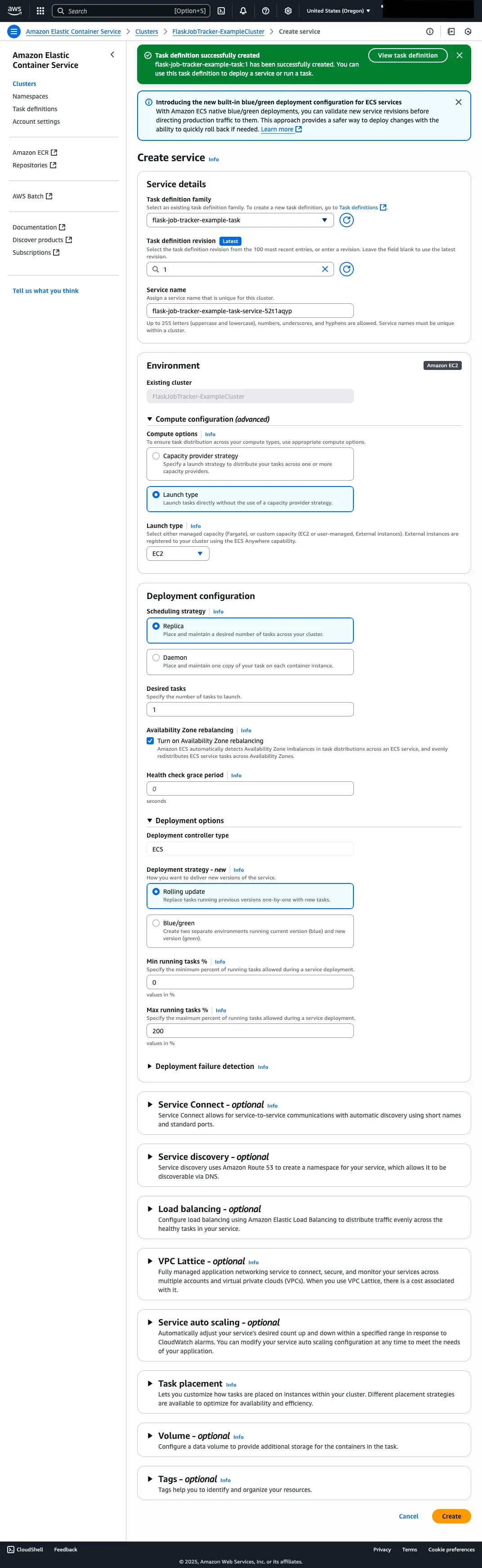Image resolution: width=482 pixels, height=1568 pixels.
Task: Open the settings gear in header
Action: [288, 11]
